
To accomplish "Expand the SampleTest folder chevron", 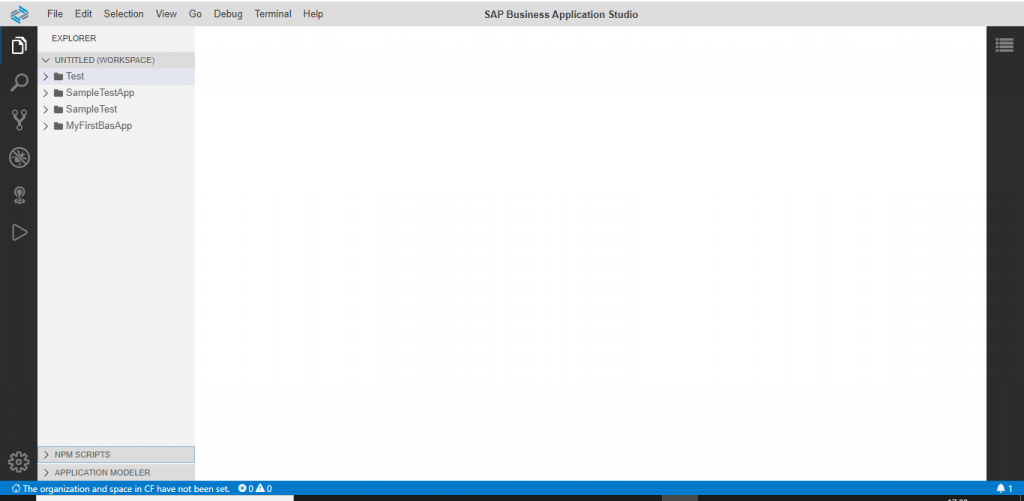I will (x=46, y=109).
